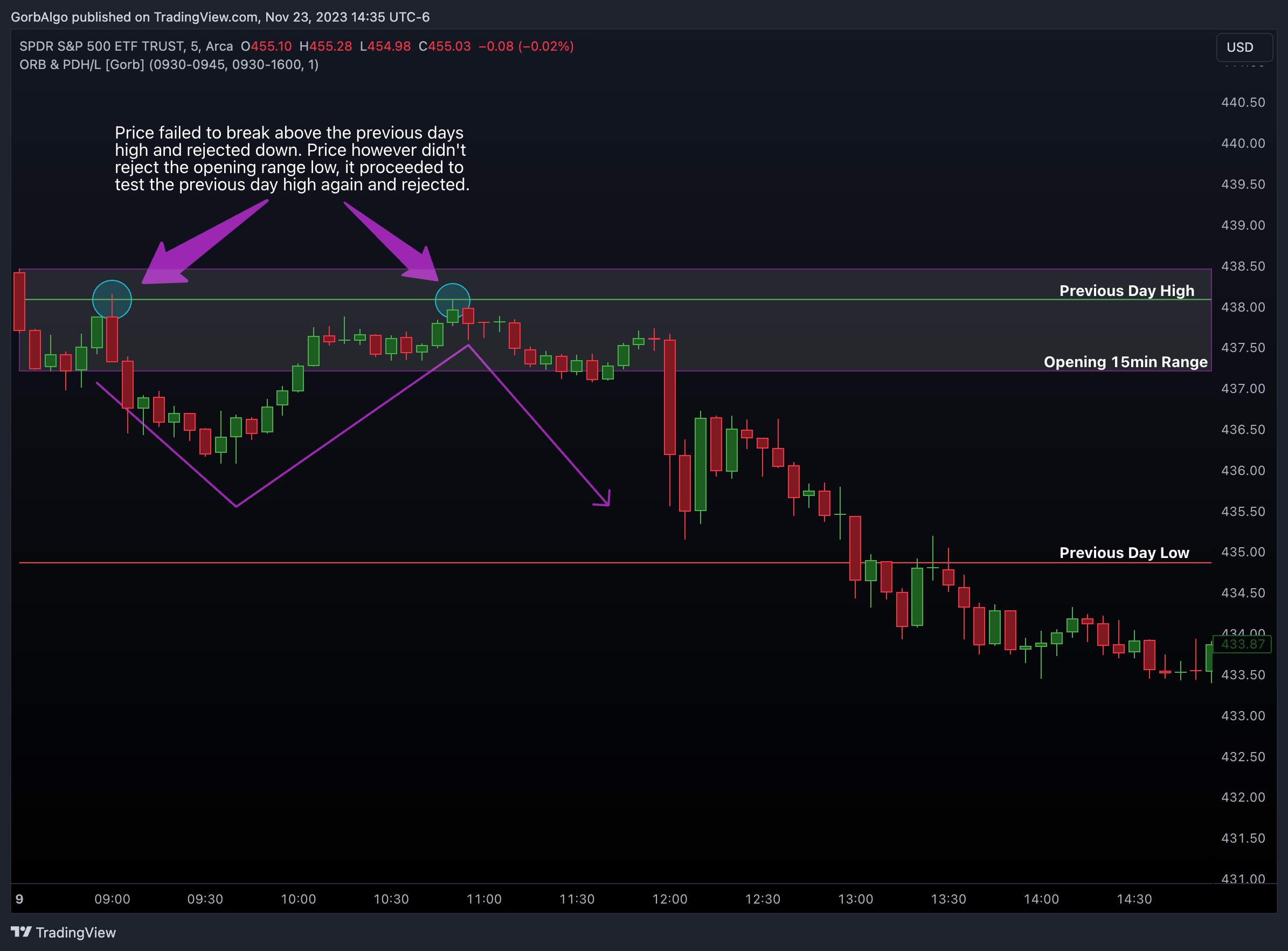The image size is (1288, 951).
Task: Click the 439.50 price axis label
Action: point(1243,184)
